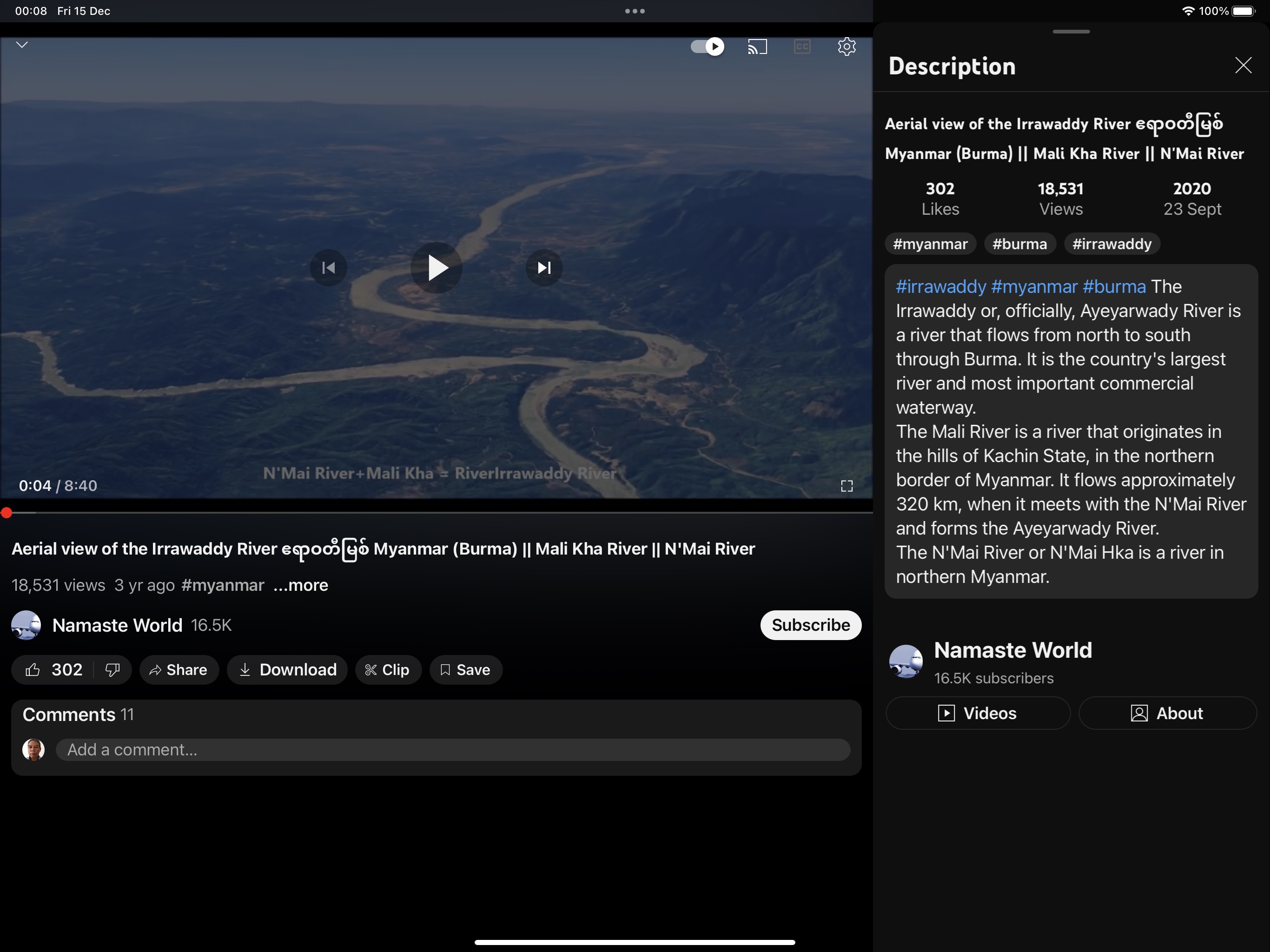Screen dimensions: 1270x952
Task: Open the channel Videos tab
Action: (x=978, y=713)
